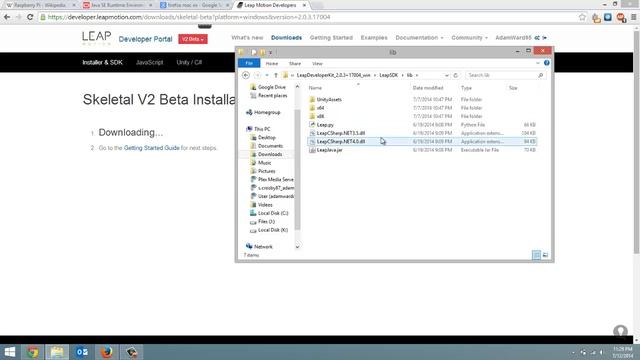Viewport: 640px width, 360px height.
Task: Switch Explorer to details view icon
Action: [536, 255]
